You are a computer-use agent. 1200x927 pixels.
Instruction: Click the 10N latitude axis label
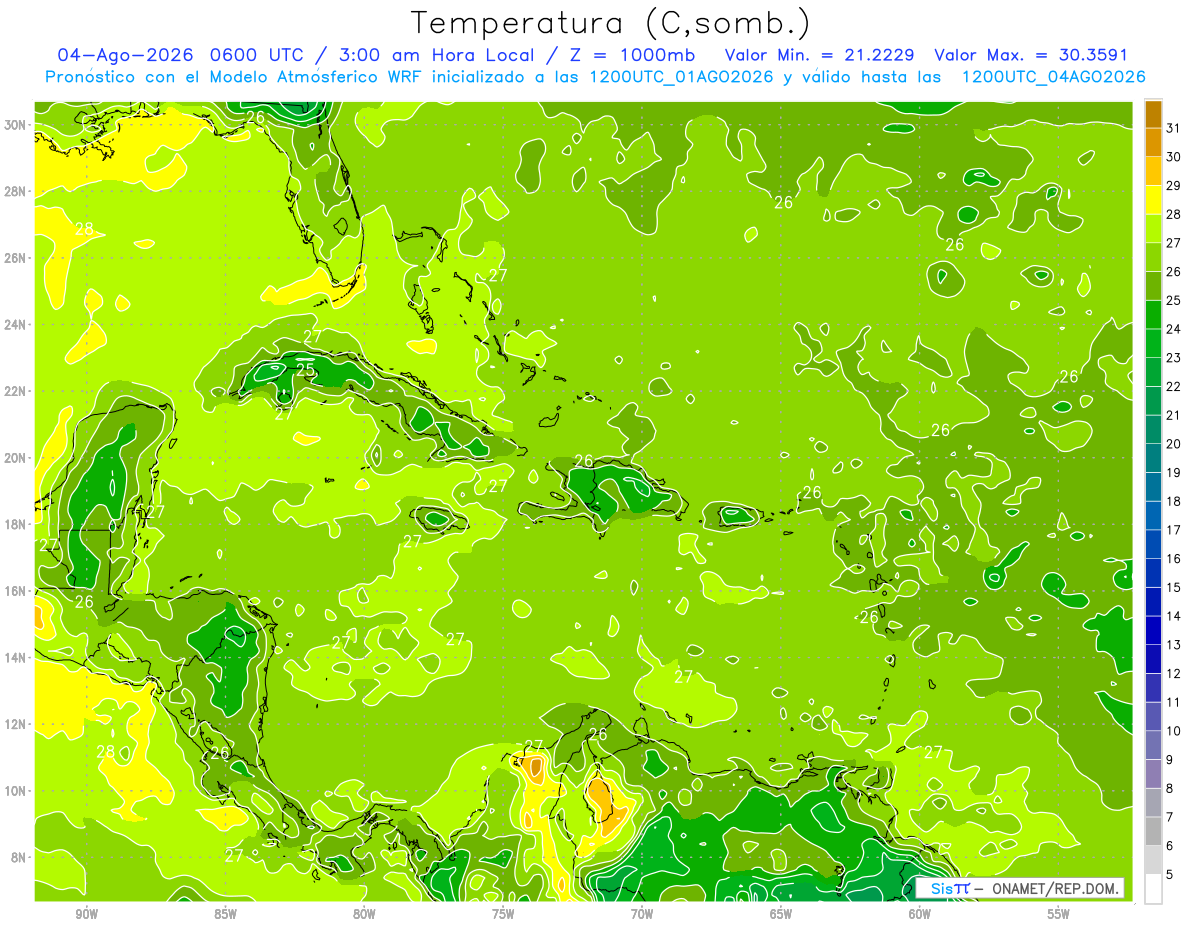pos(15,790)
